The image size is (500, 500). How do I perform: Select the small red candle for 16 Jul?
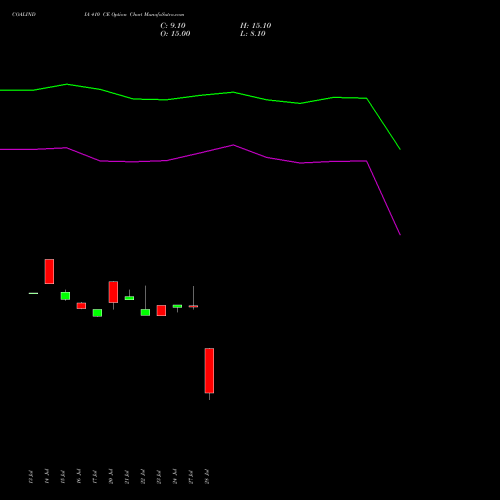point(81,306)
